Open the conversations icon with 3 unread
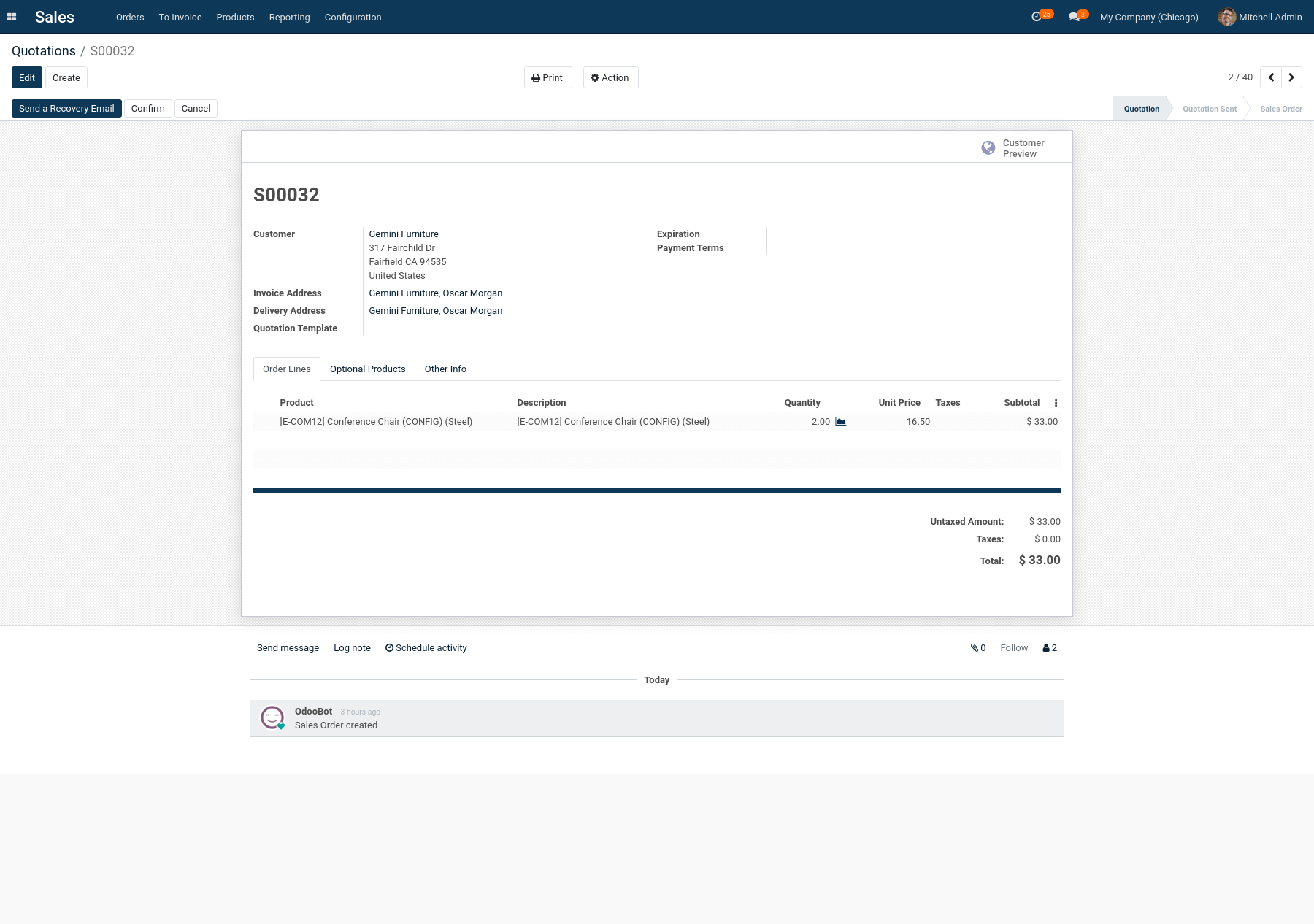This screenshot has height=924, width=1314. pyautogui.click(x=1074, y=16)
